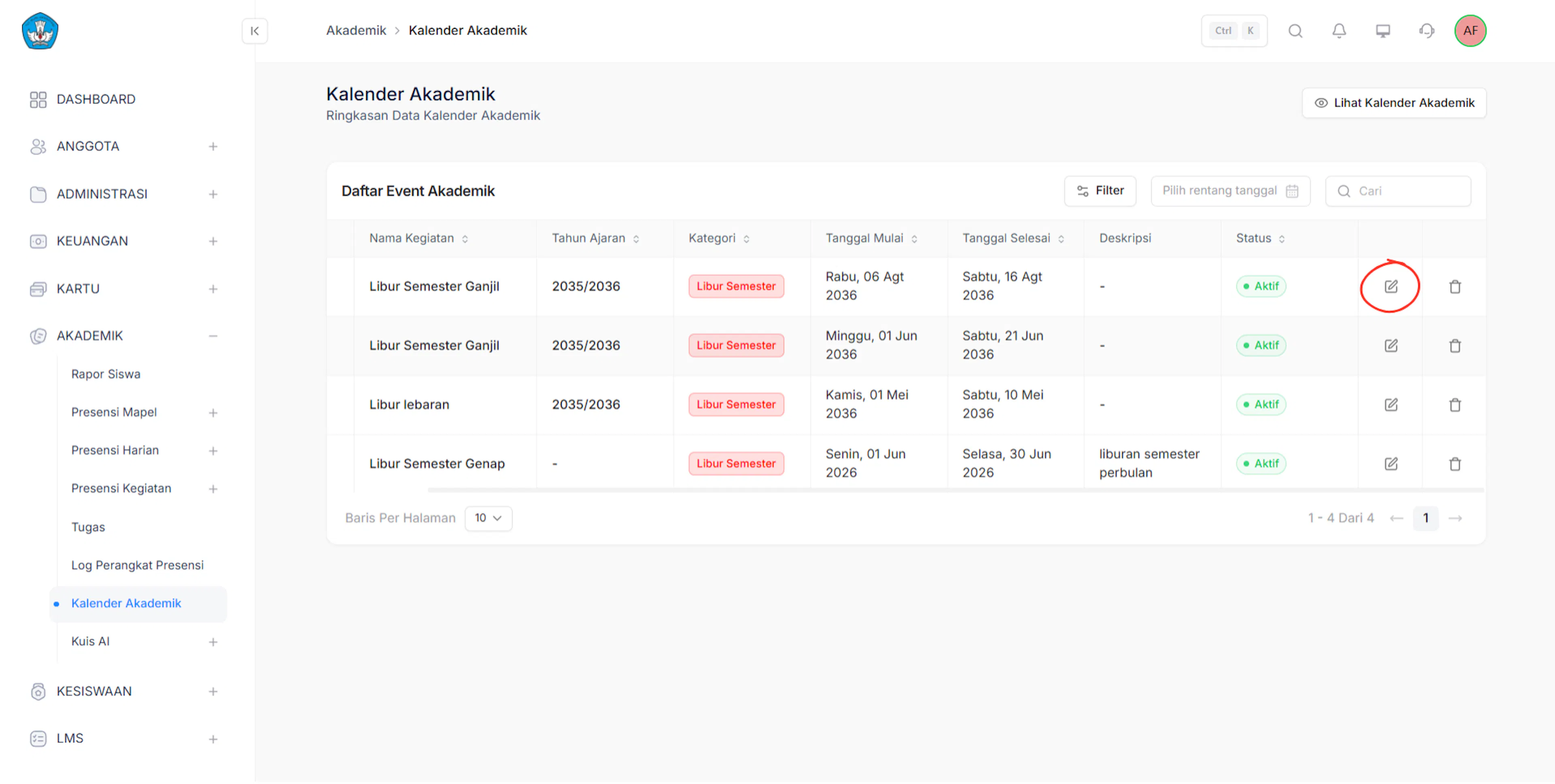This screenshot has height=784, width=1555.
Task: Edit the Libur Semester Genap event
Action: click(x=1391, y=464)
